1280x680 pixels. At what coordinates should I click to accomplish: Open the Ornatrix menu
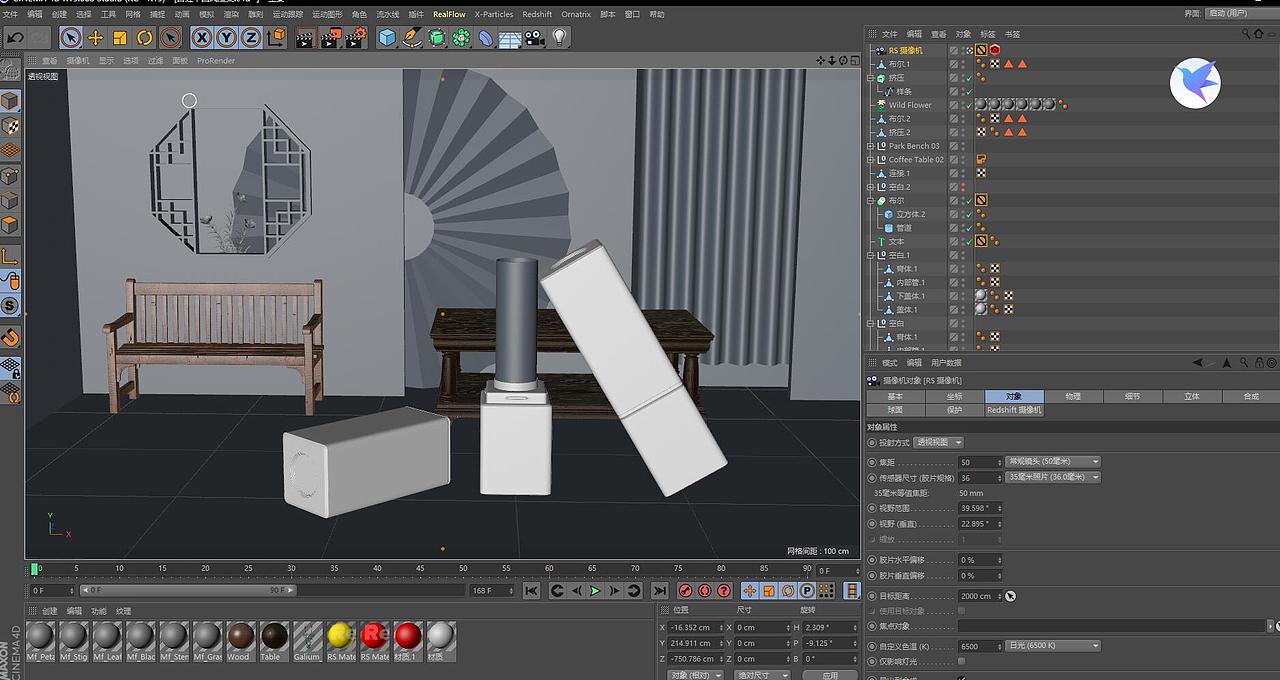(576, 14)
